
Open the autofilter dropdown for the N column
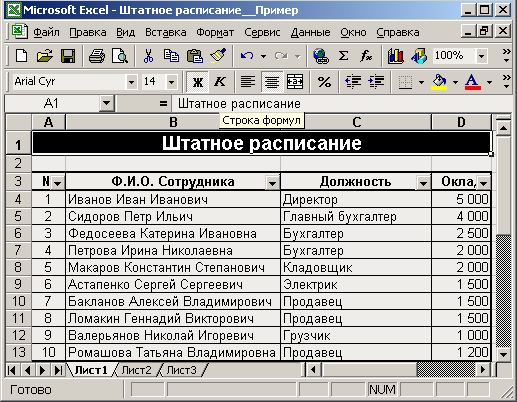58,183
